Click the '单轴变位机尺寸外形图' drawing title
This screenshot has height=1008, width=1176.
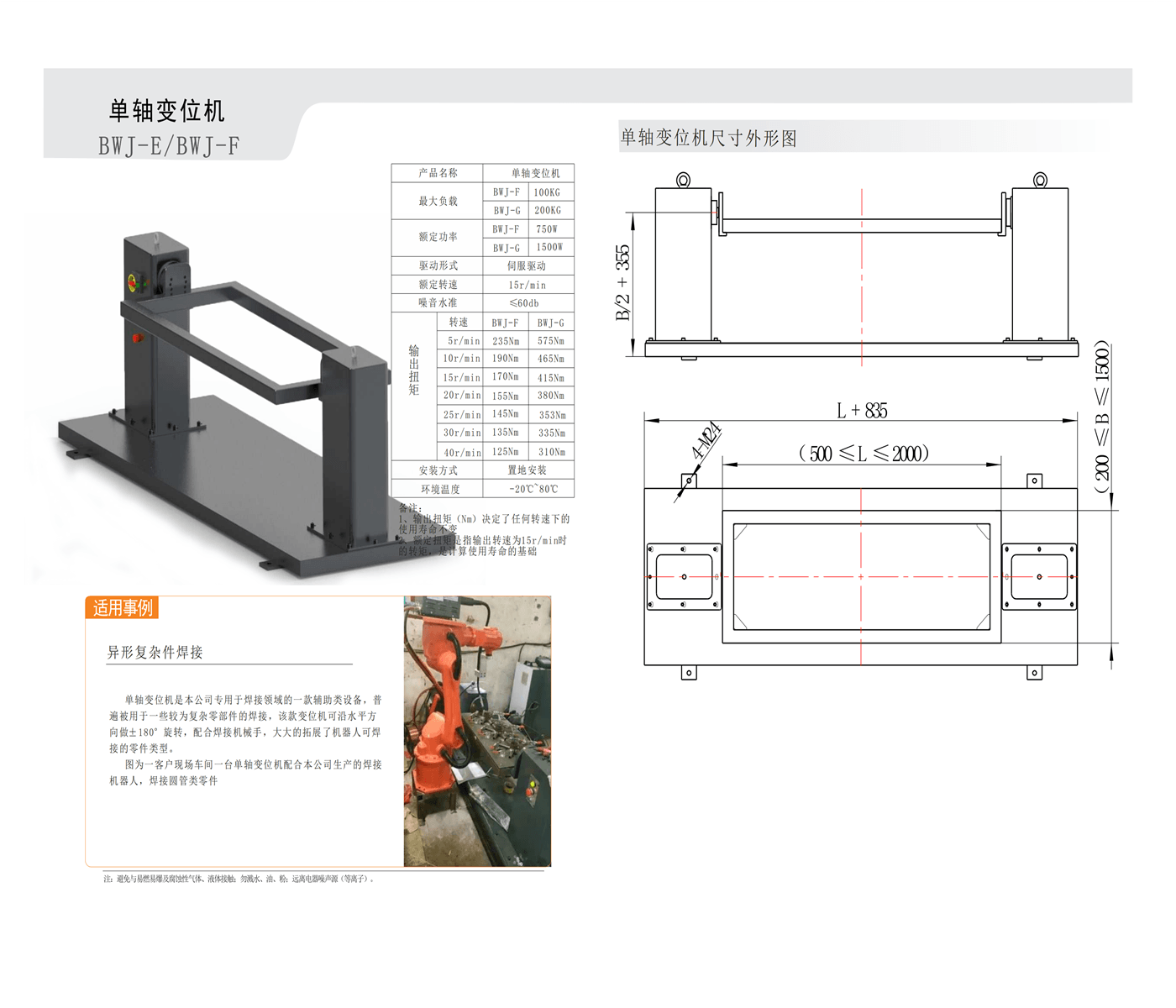click(708, 138)
